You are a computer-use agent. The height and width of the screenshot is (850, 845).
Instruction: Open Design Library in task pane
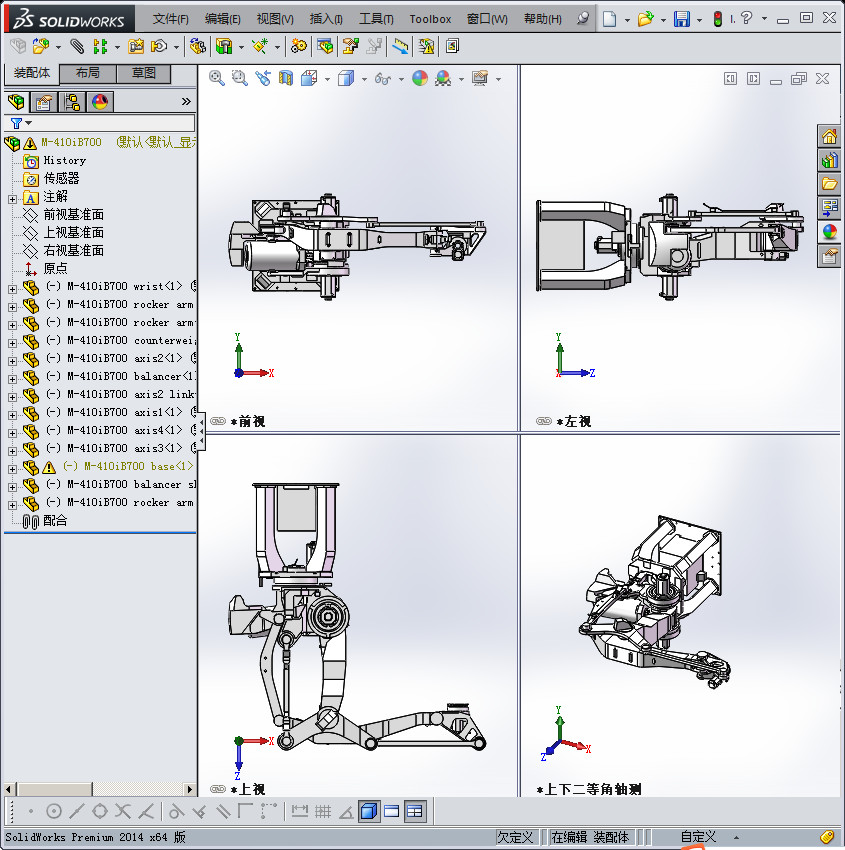829,160
